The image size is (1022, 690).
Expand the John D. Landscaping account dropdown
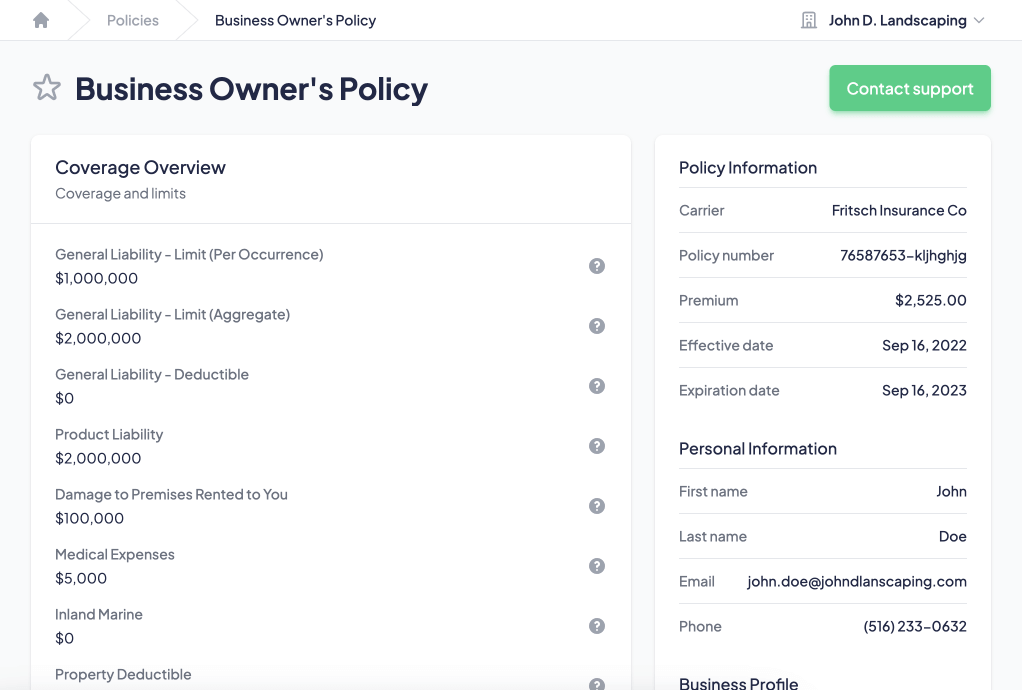pyautogui.click(x=897, y=20)
